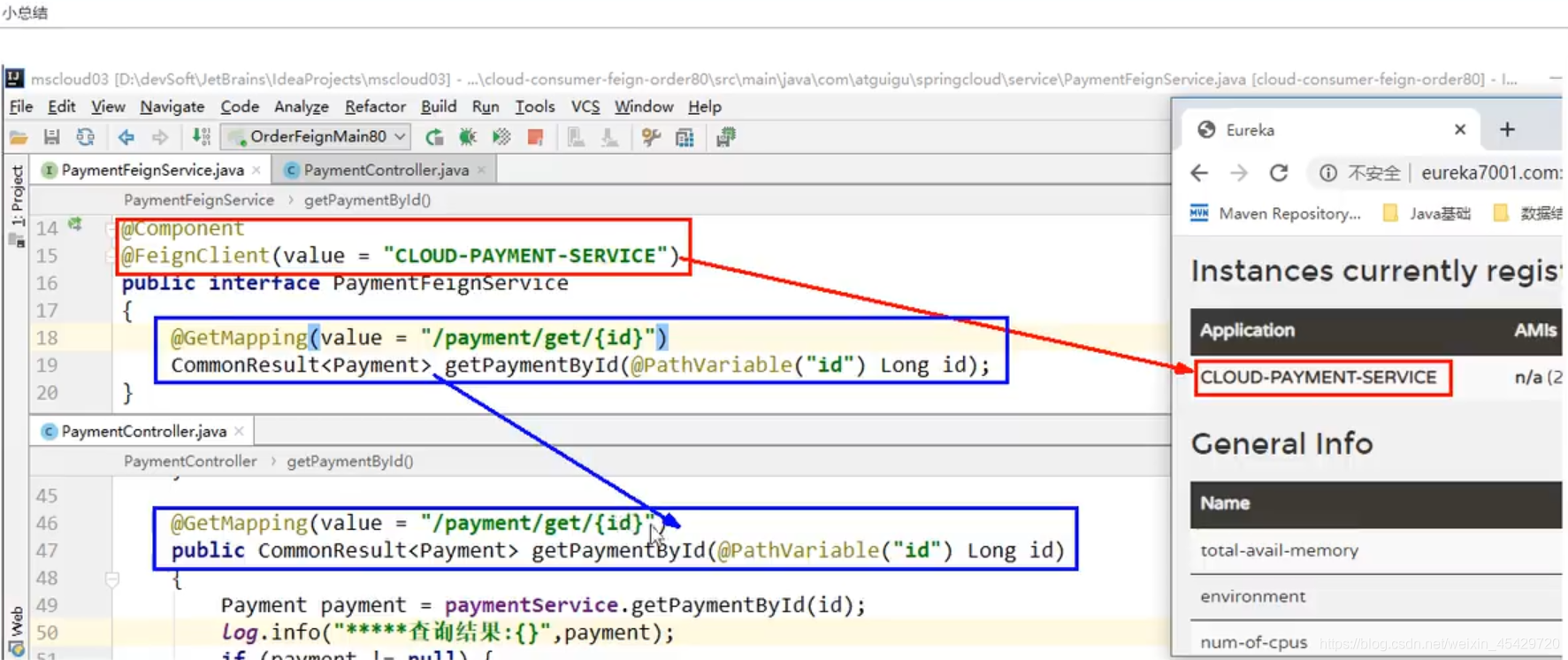Reload the Eureka page in the browser

[1279, 173]
